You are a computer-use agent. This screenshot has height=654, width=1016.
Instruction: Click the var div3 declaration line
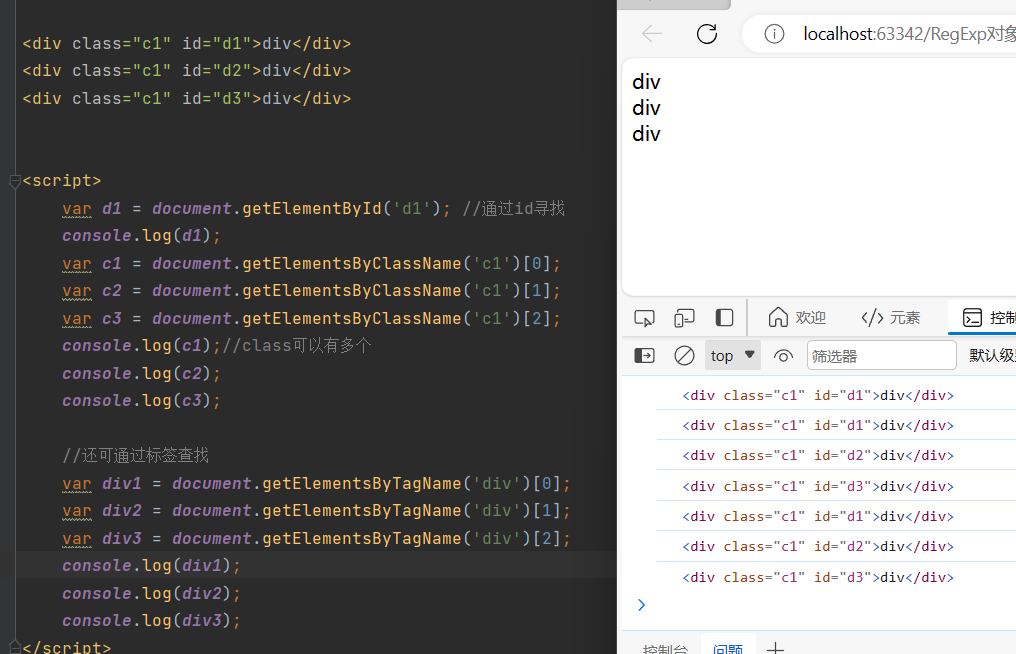click(x=316, y=539)
